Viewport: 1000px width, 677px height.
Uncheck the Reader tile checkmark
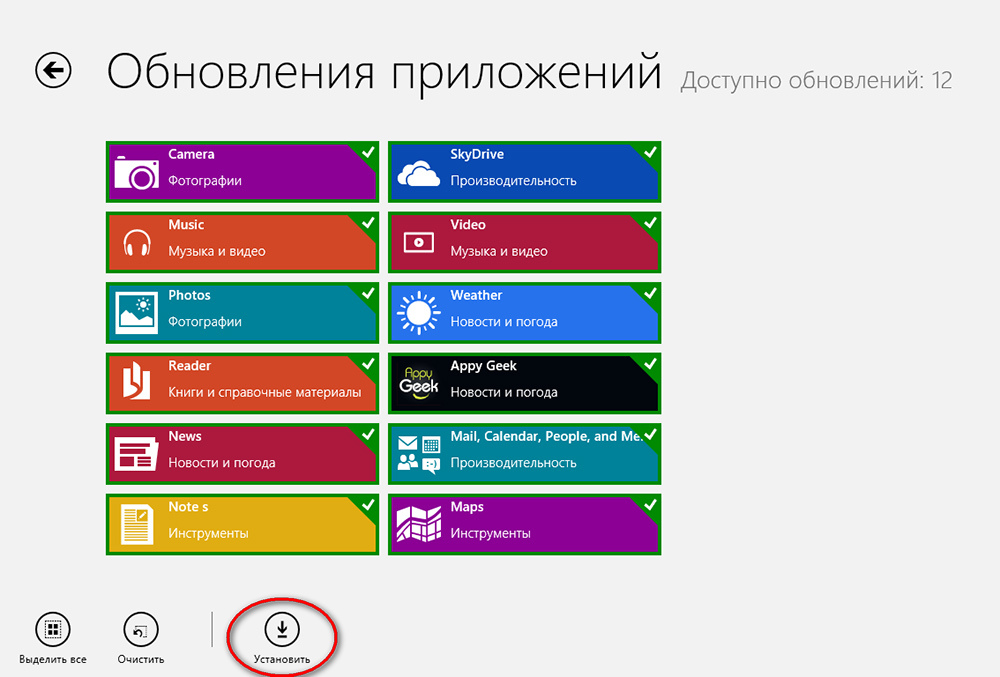[x=368, y=364]
